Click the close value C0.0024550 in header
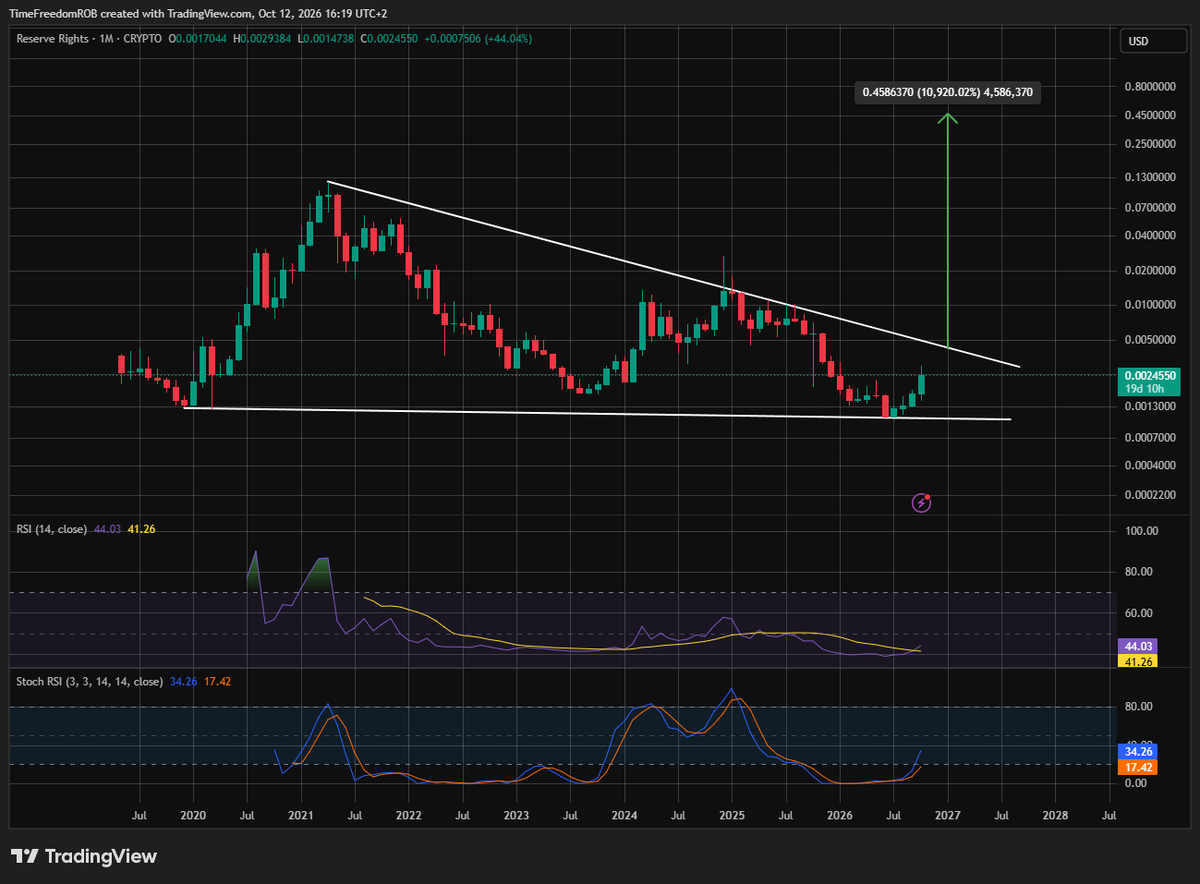The width and height of the screenshot is (1200, 884). pos(390,39)
